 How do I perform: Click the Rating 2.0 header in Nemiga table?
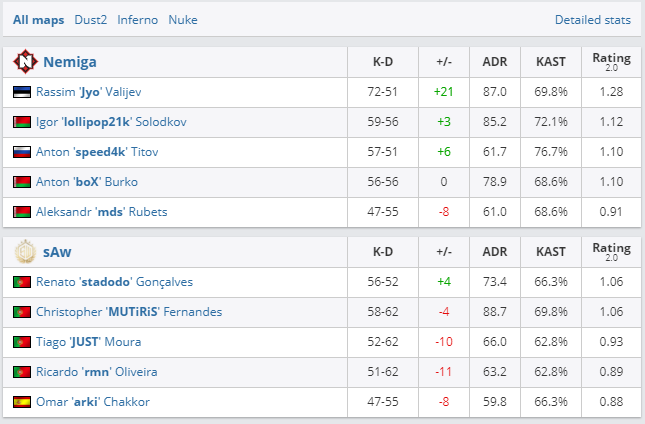coord(611,62)
